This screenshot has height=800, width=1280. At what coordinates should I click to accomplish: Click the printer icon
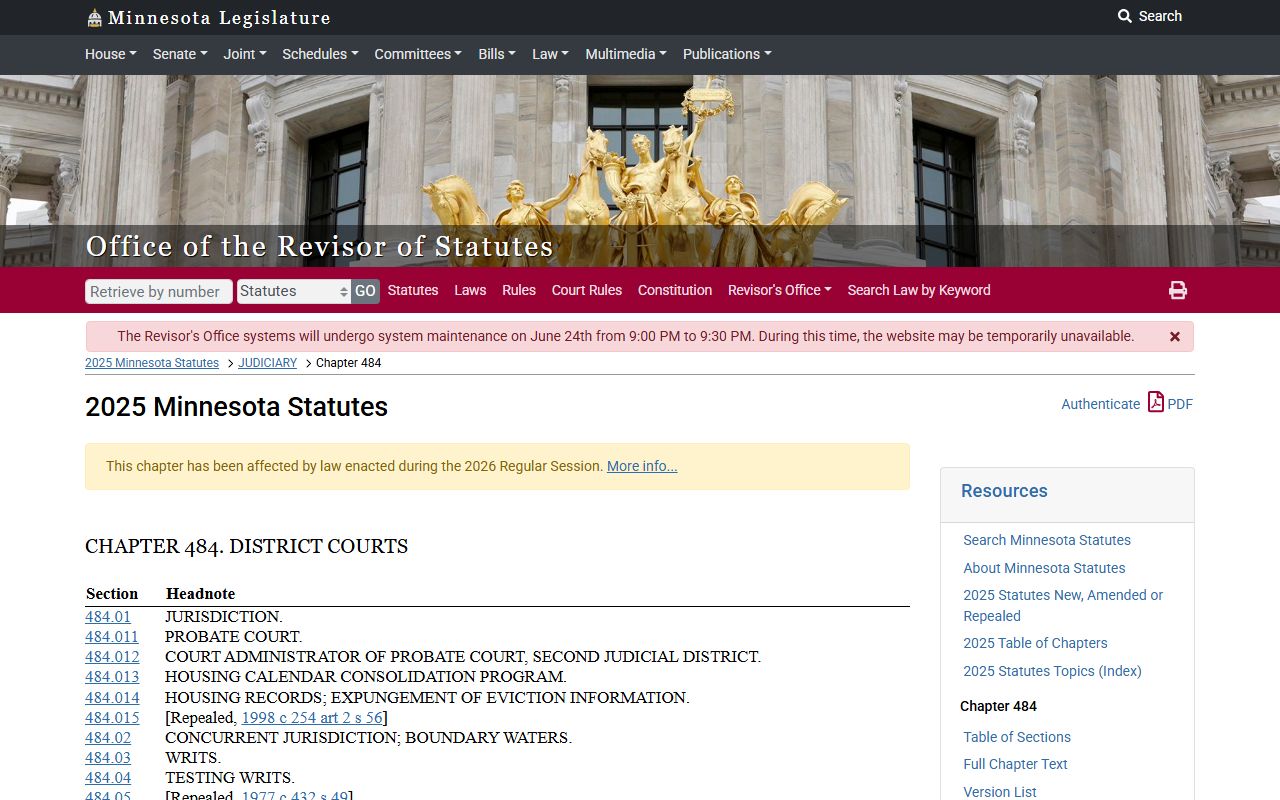(1178, 290)
